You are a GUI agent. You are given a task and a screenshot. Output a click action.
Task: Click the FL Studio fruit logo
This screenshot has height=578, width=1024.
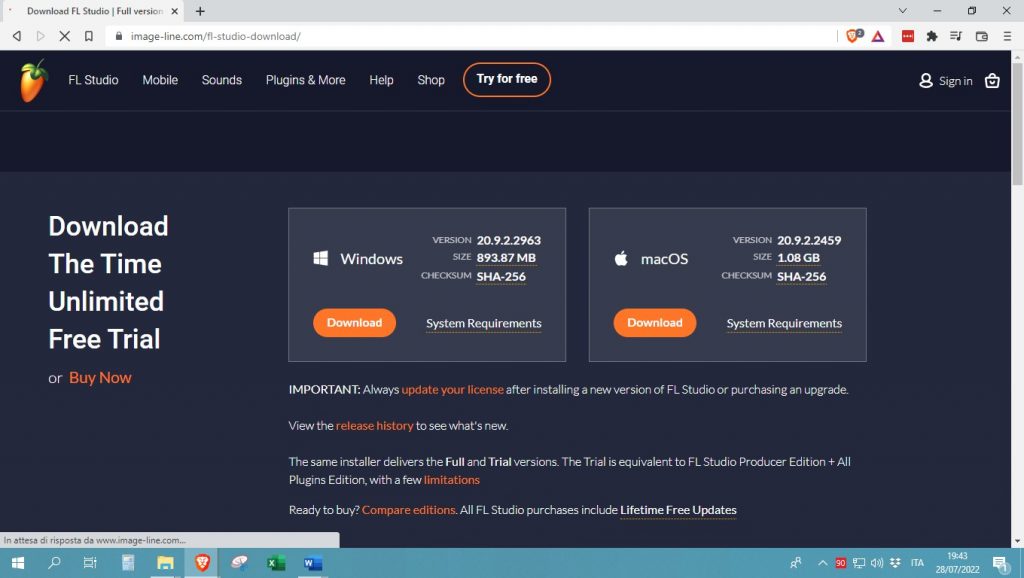[34, 80]
